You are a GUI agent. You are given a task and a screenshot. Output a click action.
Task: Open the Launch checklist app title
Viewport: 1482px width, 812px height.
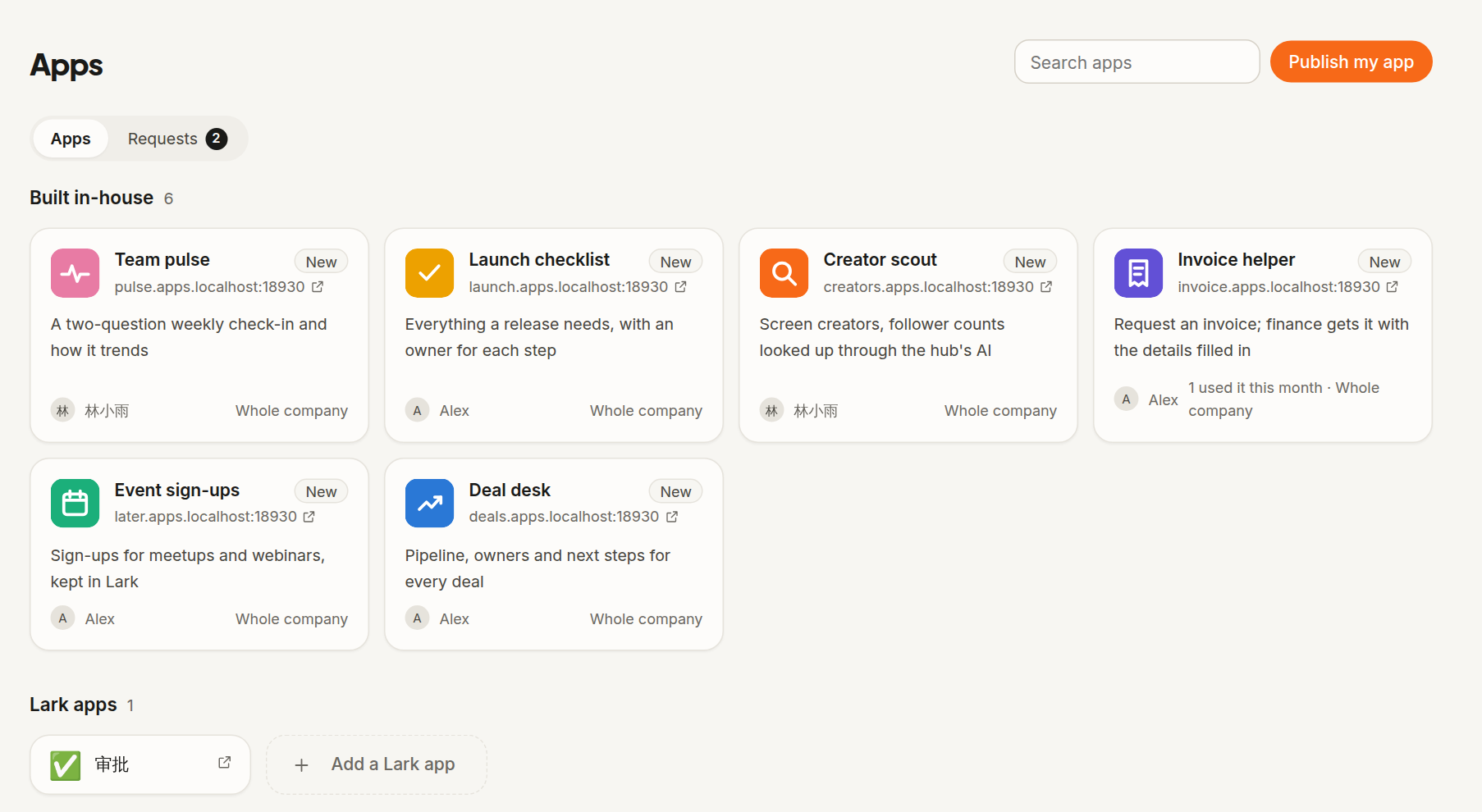click(x=539, y=259)
